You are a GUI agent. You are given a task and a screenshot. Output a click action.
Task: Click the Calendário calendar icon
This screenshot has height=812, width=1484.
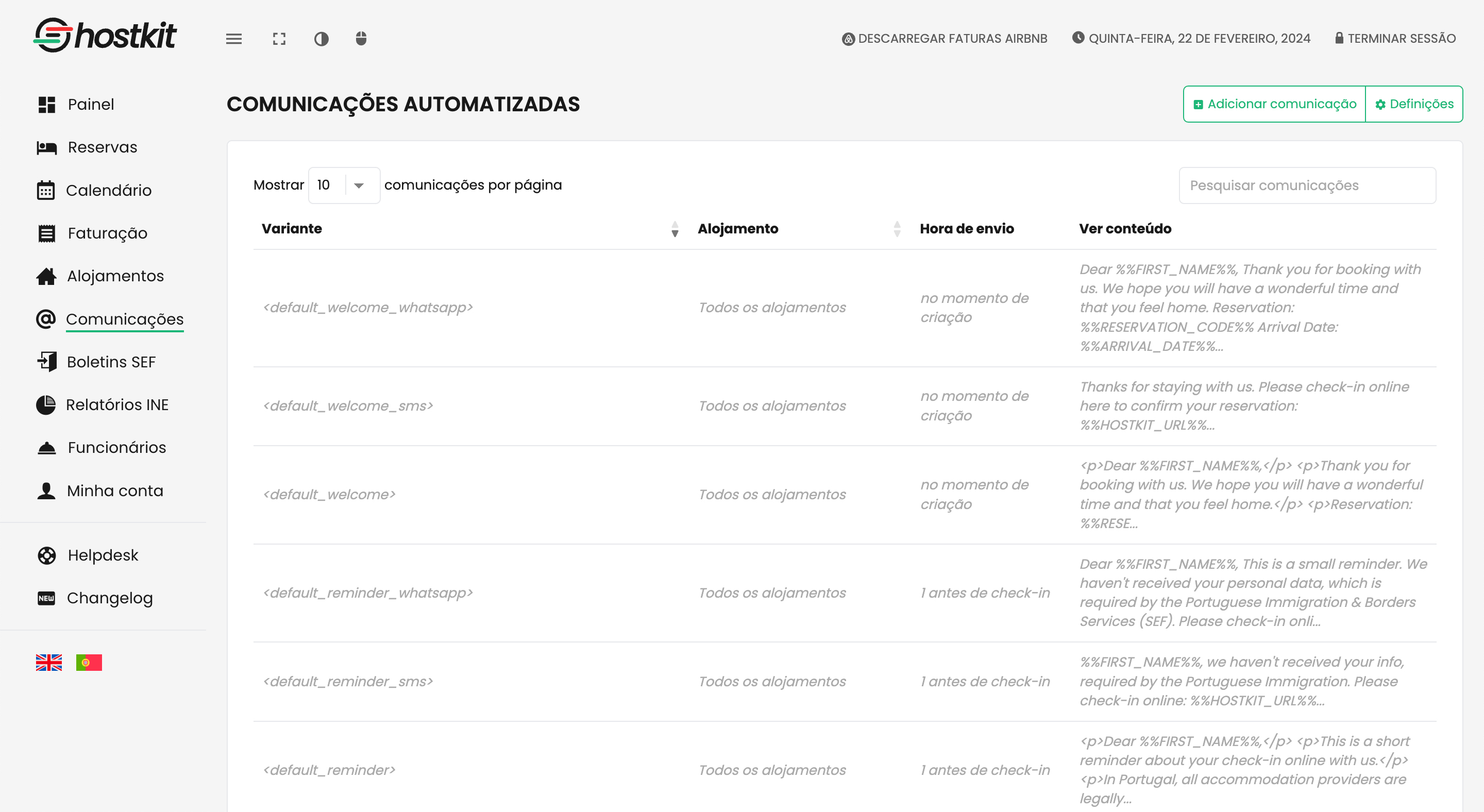tap(45, 190)
